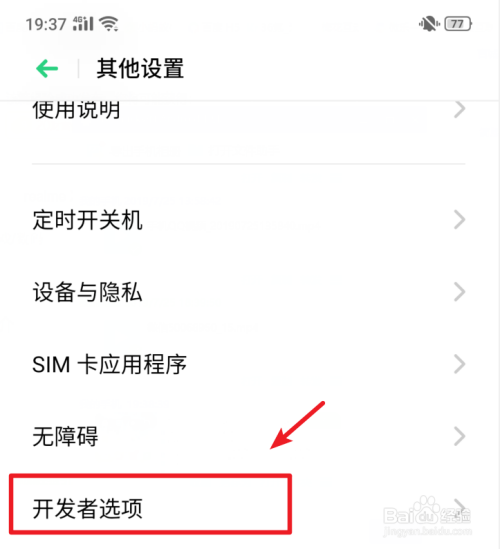Tap the 19:37 clock in status bar
Screen dimensions: 500x549
click(x=46, y=24)
